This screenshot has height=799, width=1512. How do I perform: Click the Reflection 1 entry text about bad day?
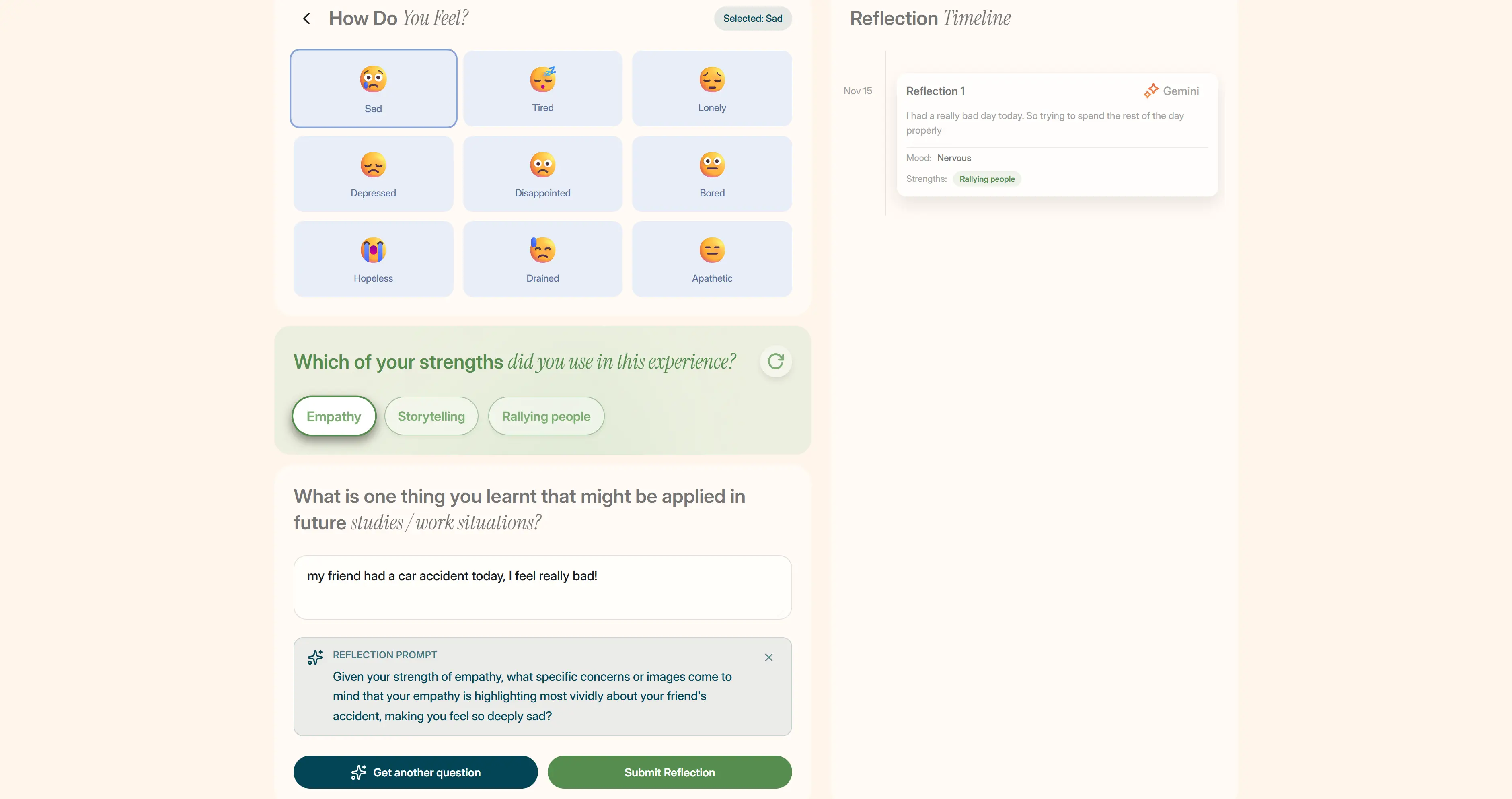coord(1044,123)
